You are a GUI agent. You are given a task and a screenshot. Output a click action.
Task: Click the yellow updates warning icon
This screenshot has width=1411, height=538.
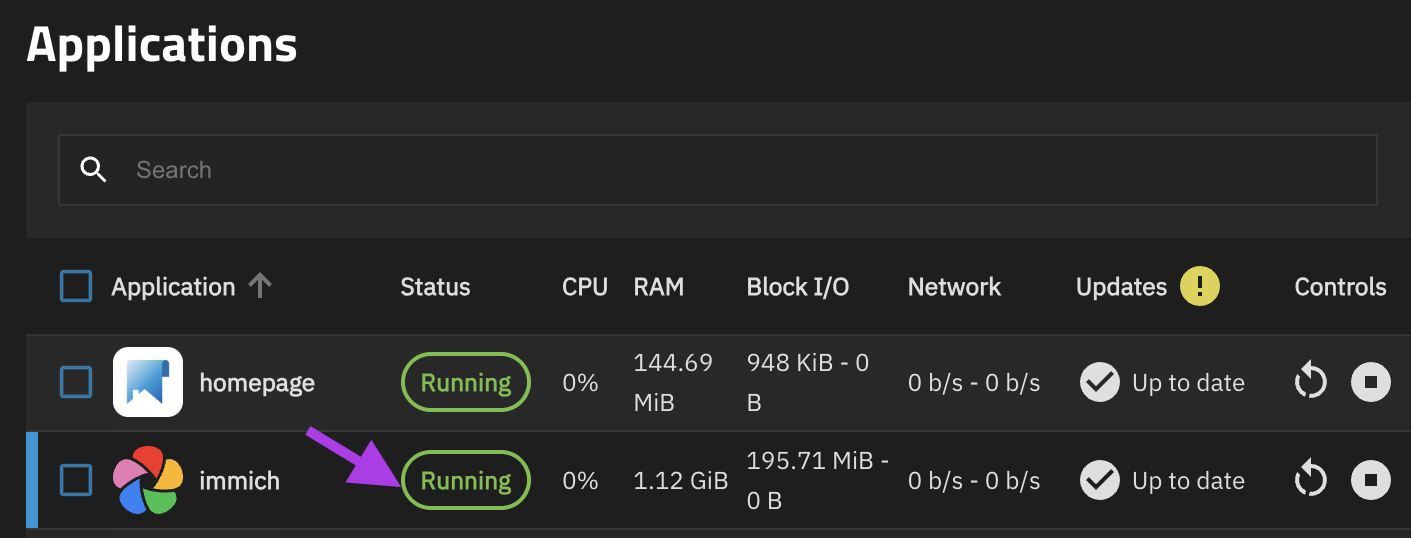[x=1200, y=287]
